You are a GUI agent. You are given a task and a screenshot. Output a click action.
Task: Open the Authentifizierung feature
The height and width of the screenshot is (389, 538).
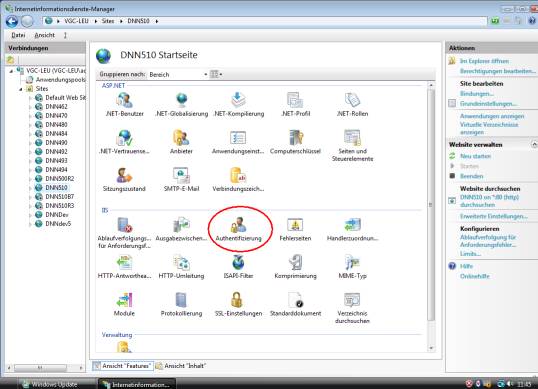[238, 229]
